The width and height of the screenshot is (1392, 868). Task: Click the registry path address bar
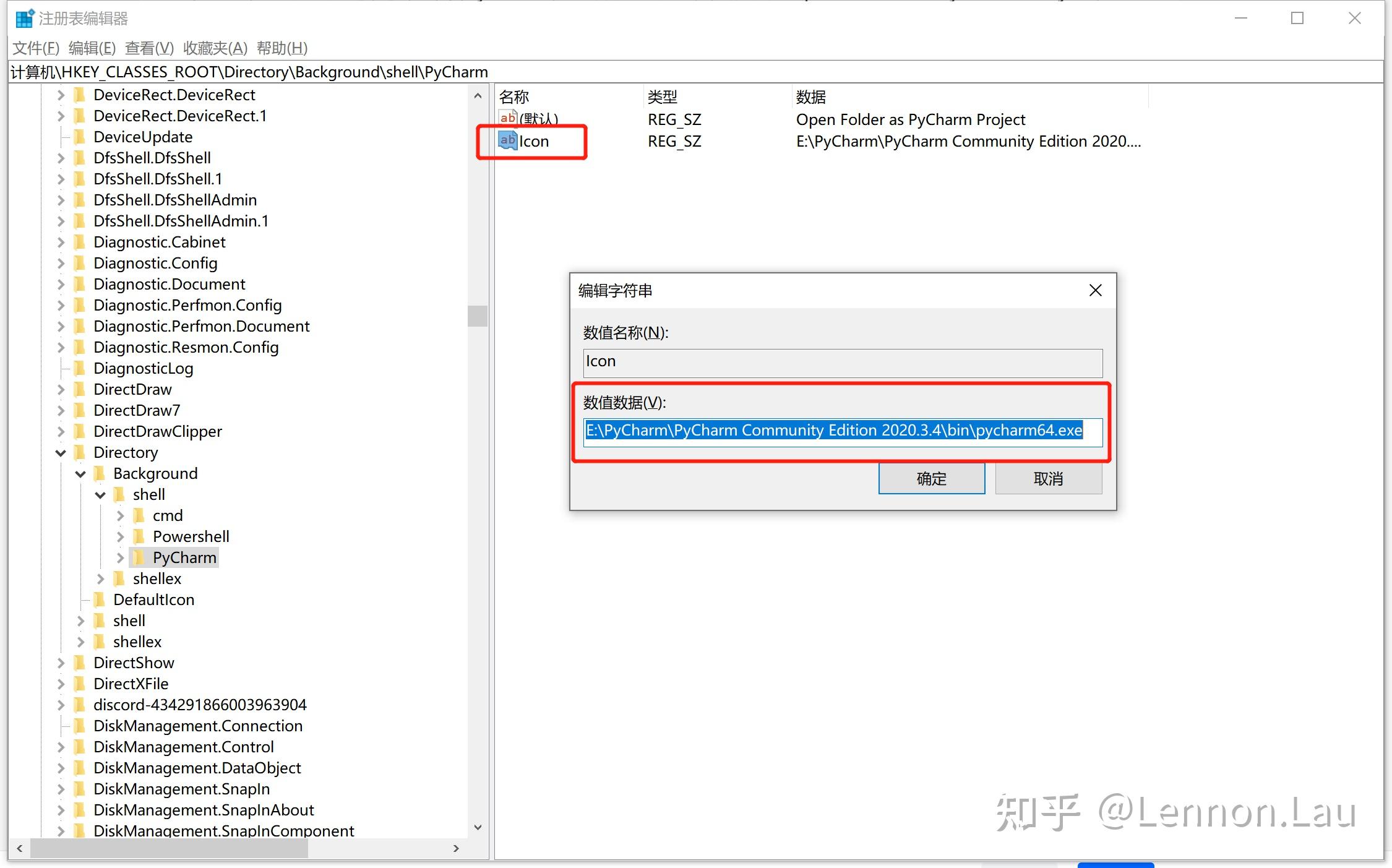tap(695, 72)
